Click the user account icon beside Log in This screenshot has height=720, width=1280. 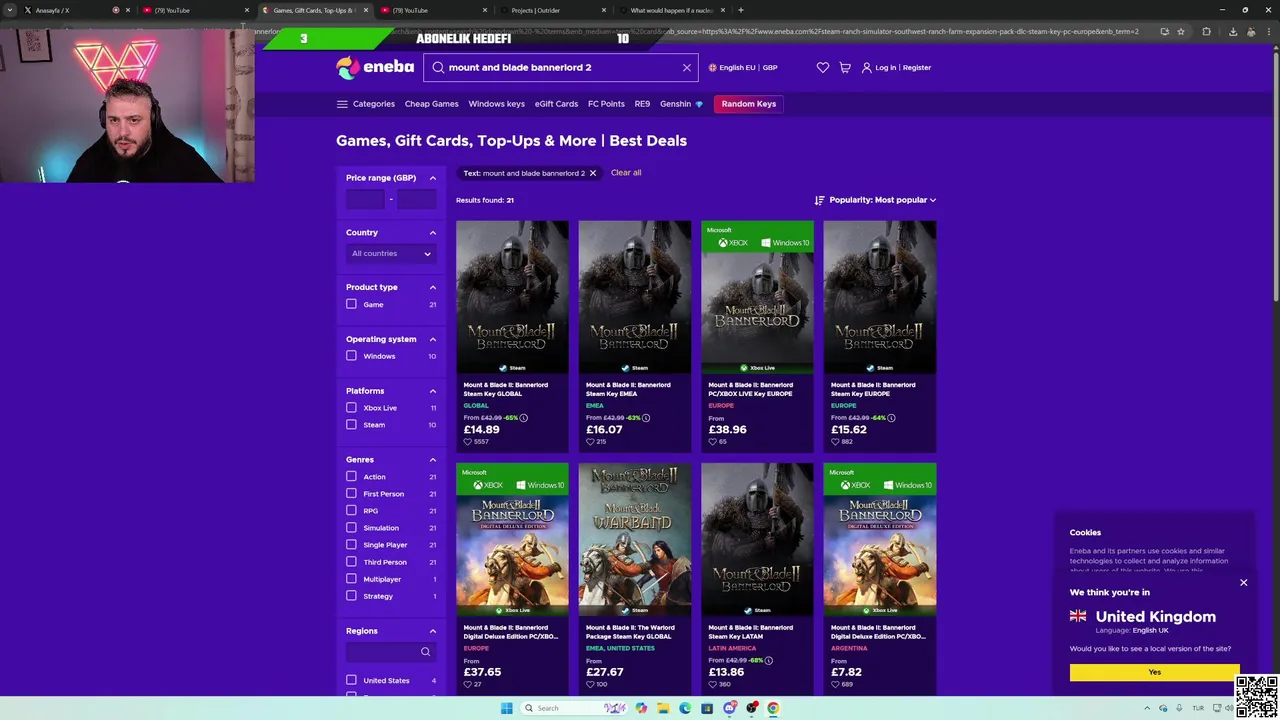point(866,67)
